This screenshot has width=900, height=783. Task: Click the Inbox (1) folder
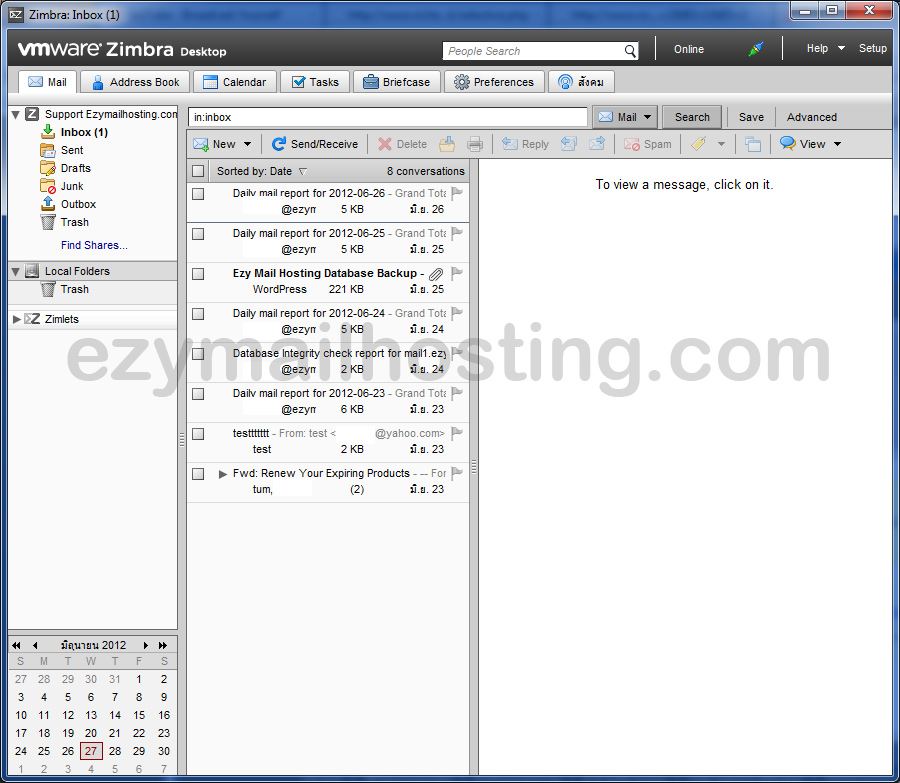tap(84, 132)
